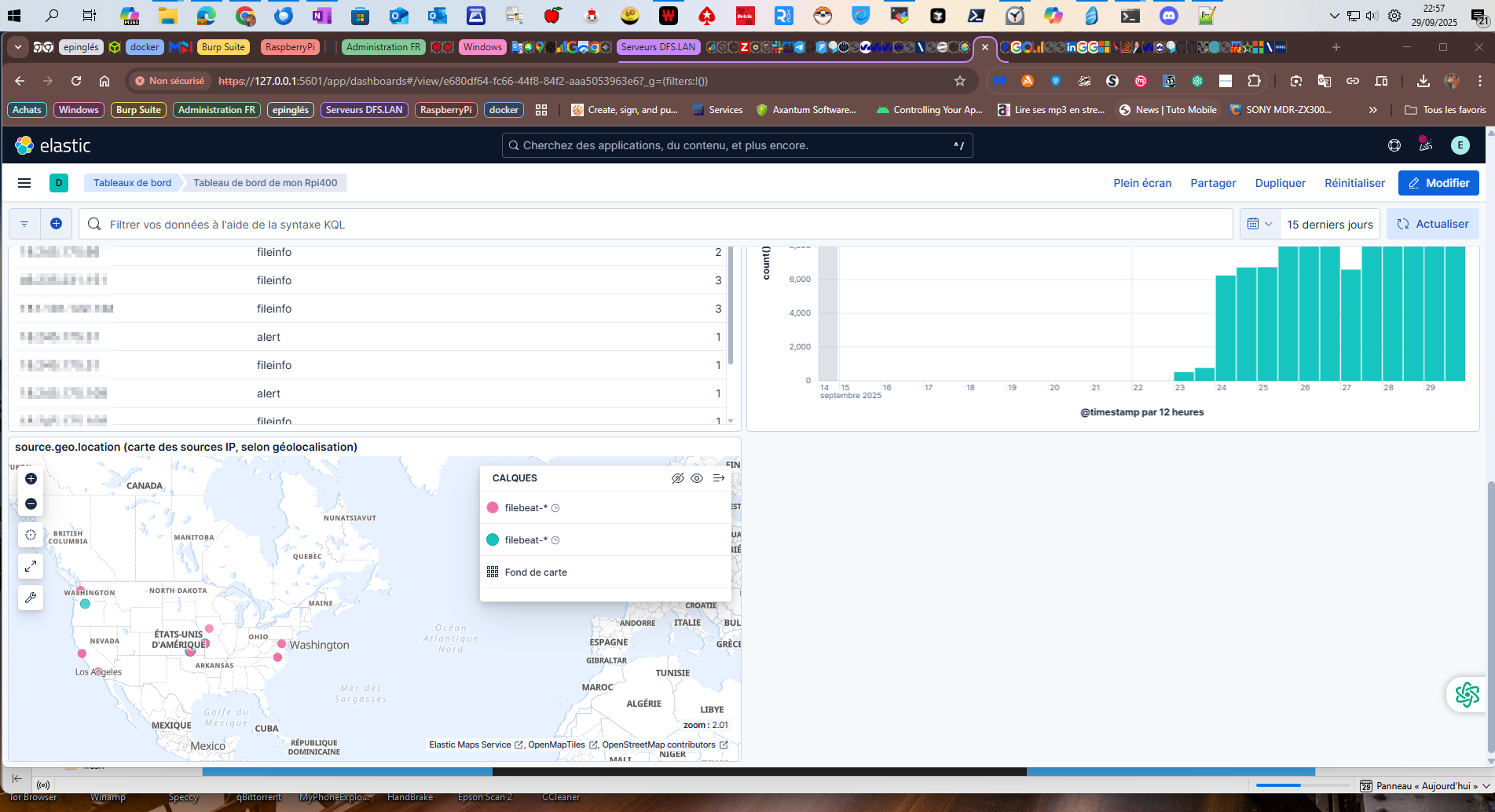Open the saved query filter menu
Image resolution: width=1495 pixels, height=812 pixels.
[24, 224]
